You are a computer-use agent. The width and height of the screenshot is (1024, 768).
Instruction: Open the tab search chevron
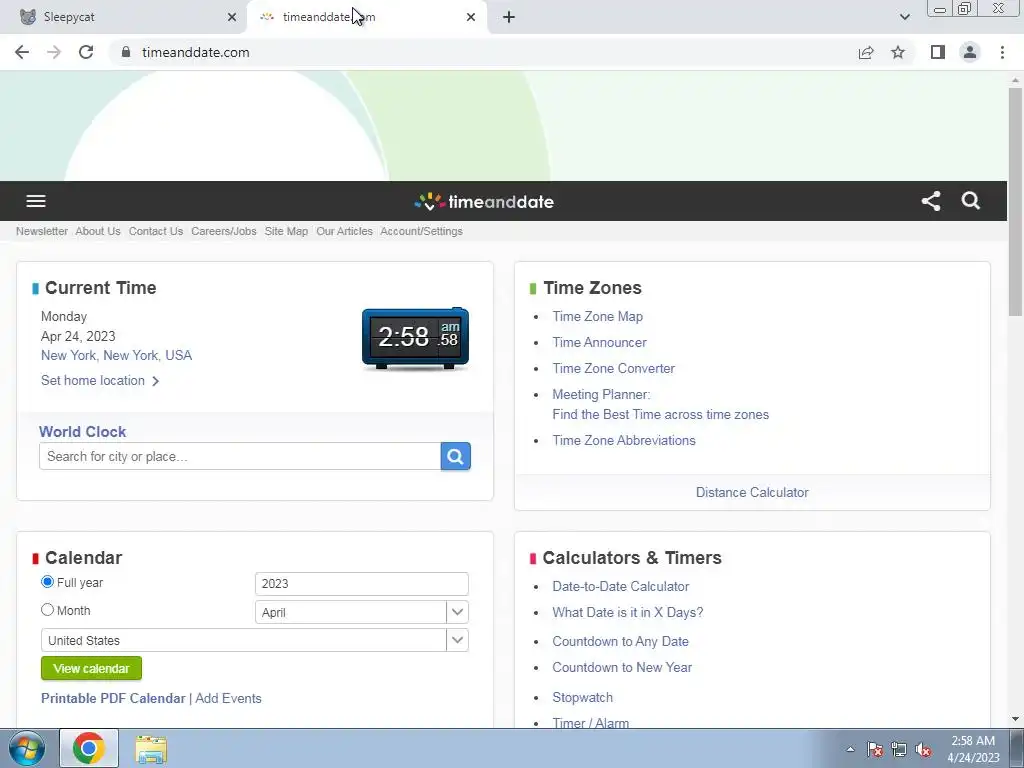coord(904,17)
